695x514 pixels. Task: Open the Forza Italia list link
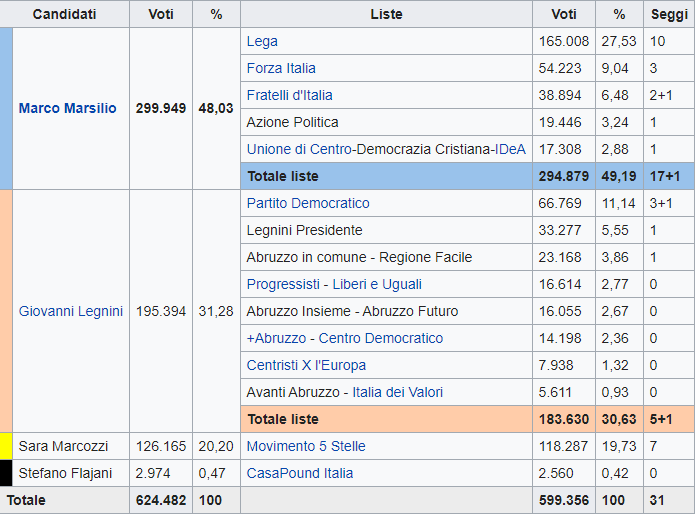click(281, 68)
